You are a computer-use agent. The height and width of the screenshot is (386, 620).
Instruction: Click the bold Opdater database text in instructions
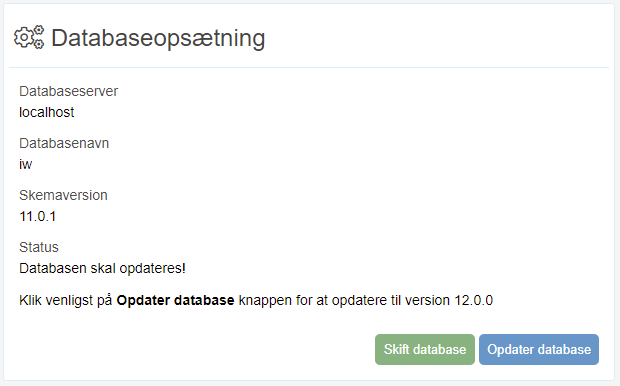click(176, 301)
